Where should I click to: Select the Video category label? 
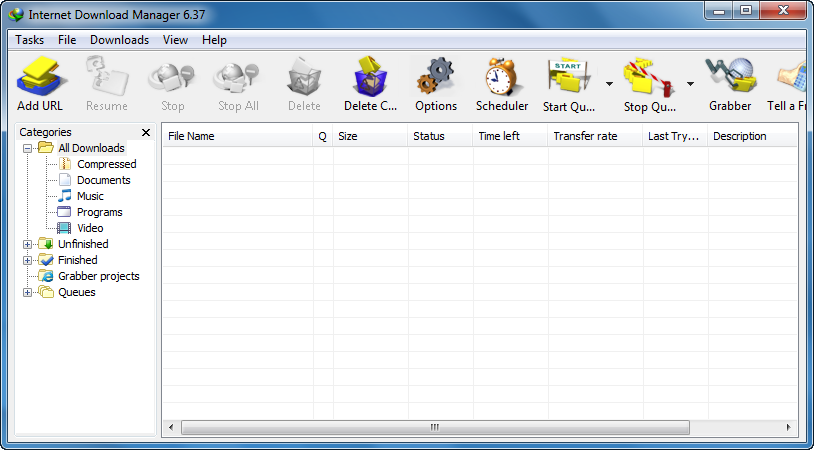pos(90,228)
